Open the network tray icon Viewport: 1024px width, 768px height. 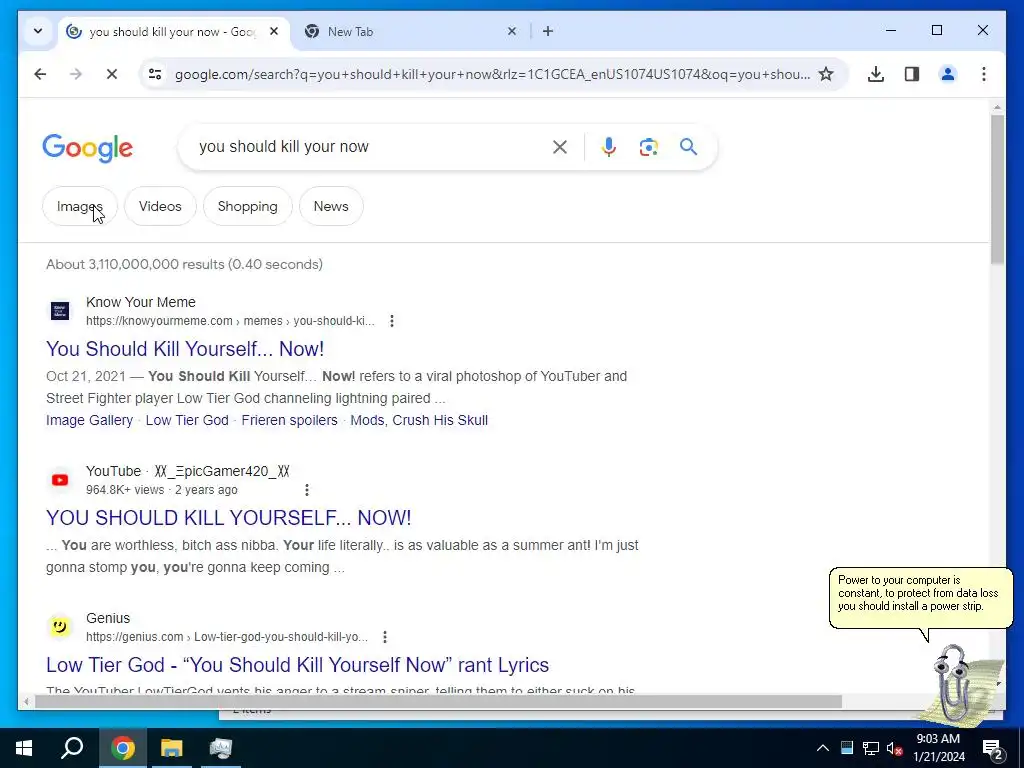coord(871,748)
